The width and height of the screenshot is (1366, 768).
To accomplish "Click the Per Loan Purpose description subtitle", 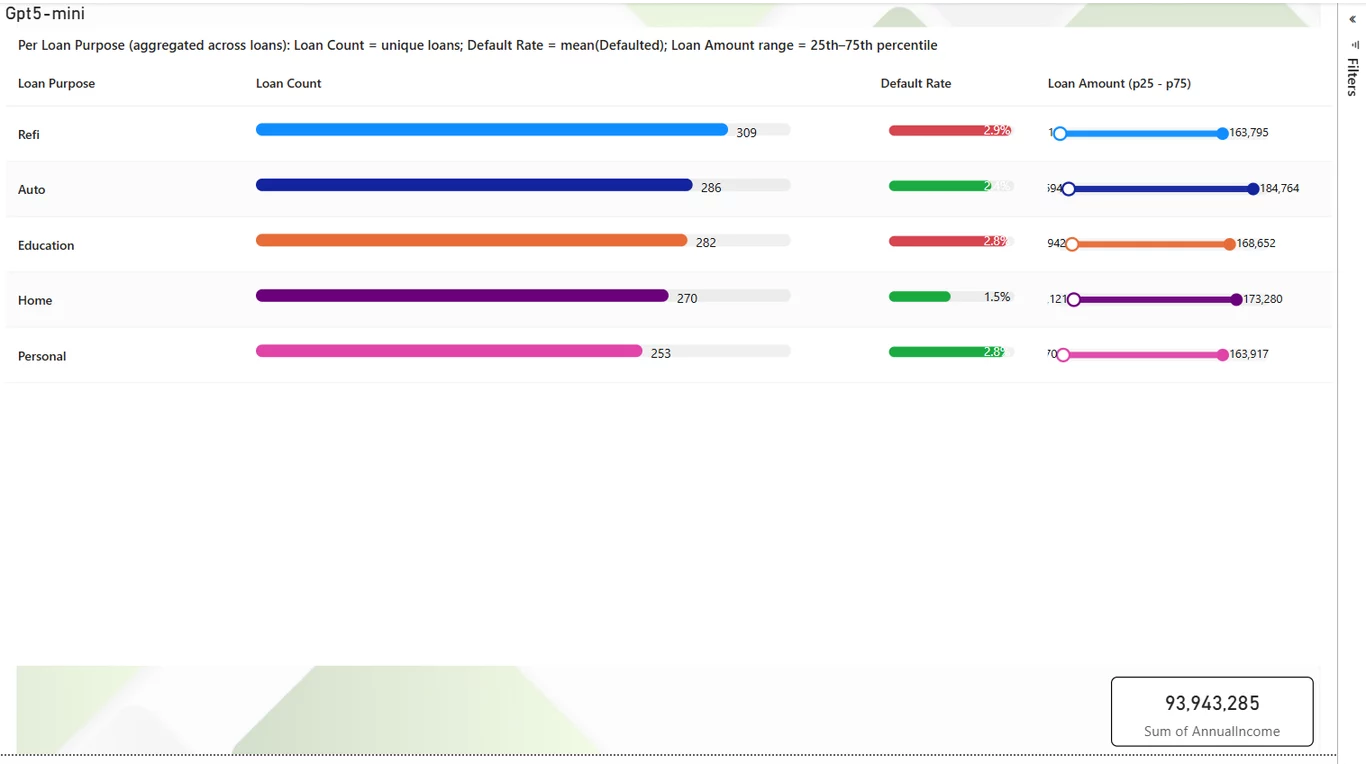I will [478, 45].
